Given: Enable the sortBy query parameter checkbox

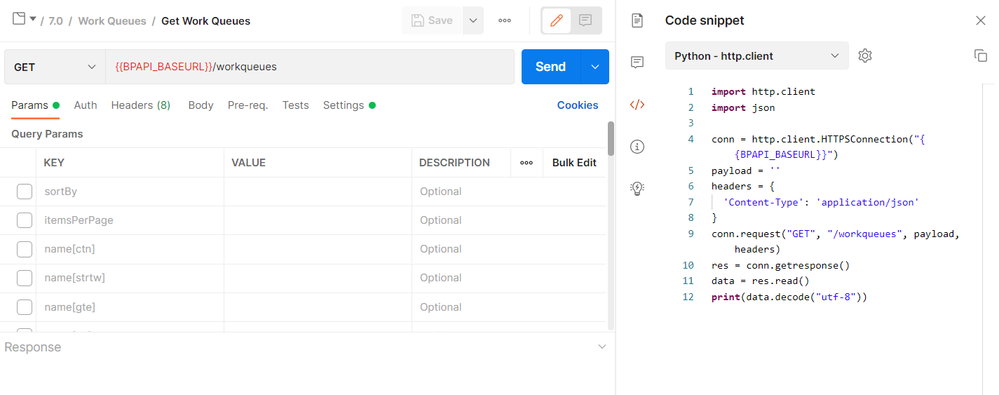Looking at the screenshot, I should tap(24, 192).
